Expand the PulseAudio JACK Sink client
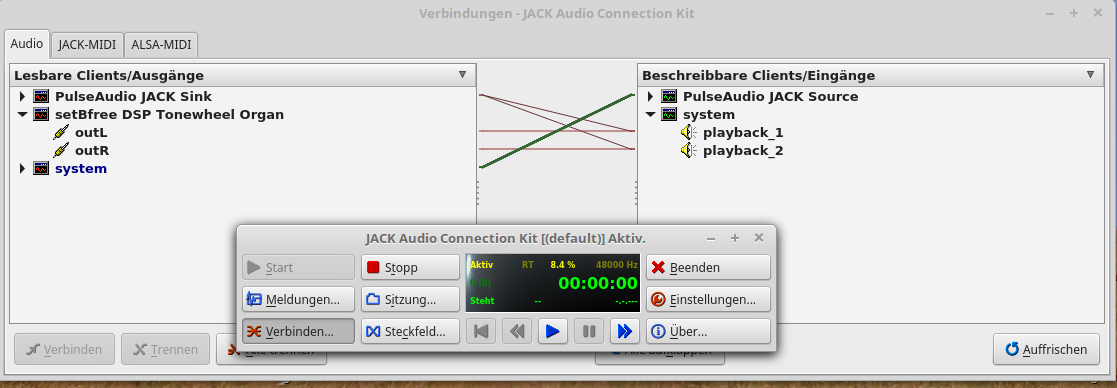The height and width of the screenshot is (388, 1117). click(x=22, y=96)
